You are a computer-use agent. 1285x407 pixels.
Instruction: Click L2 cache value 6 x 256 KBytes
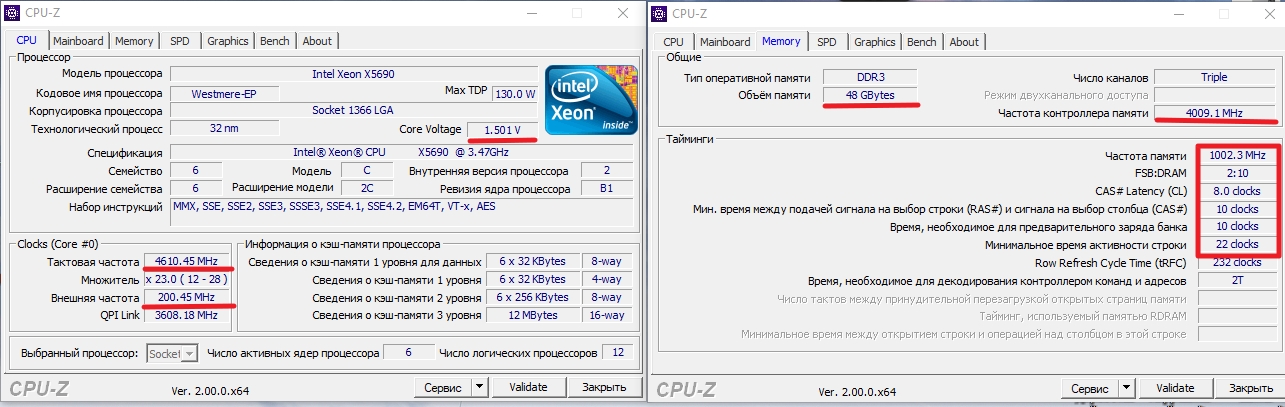532,297
